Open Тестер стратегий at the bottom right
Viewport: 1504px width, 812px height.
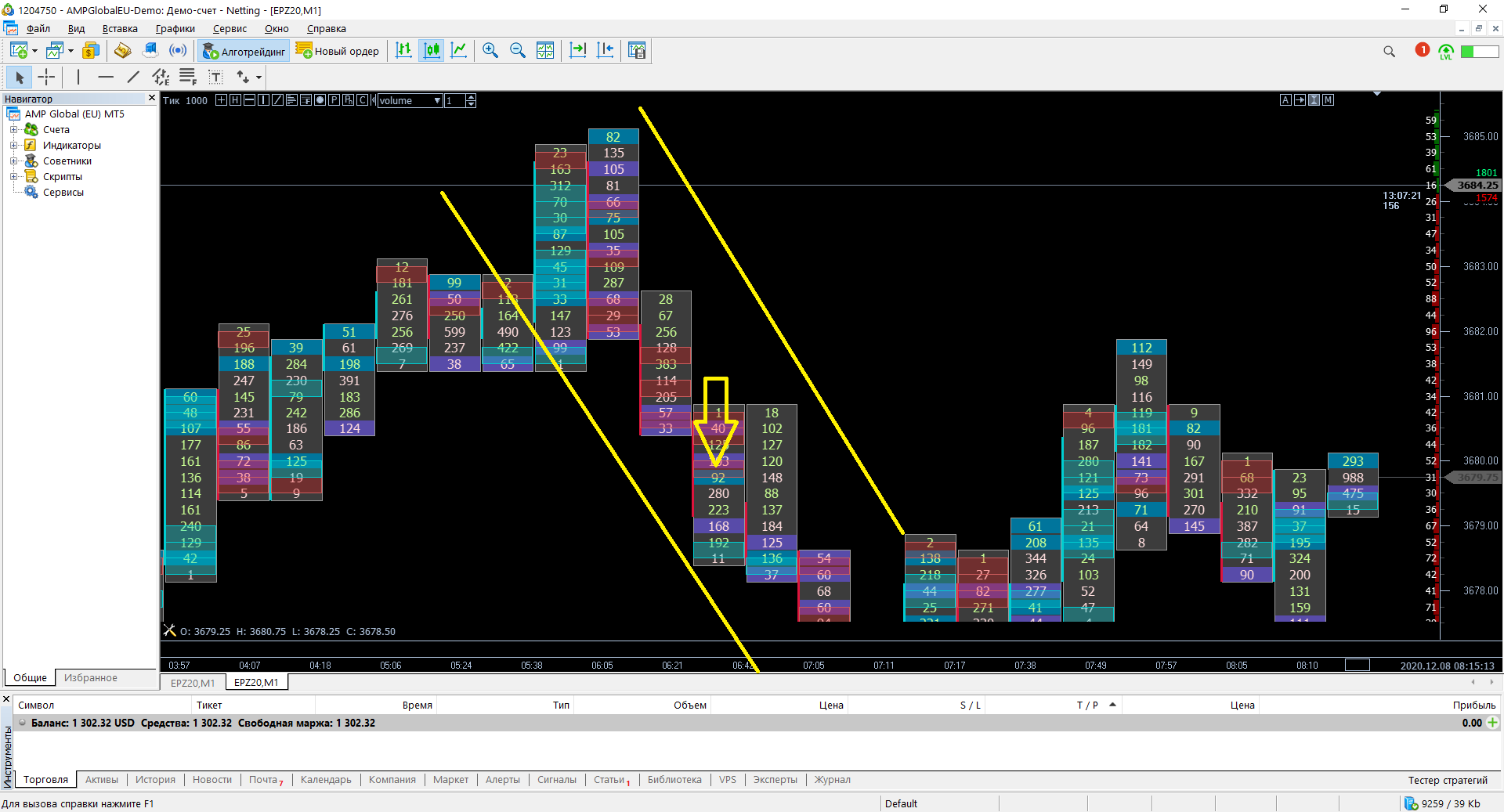1448,781
